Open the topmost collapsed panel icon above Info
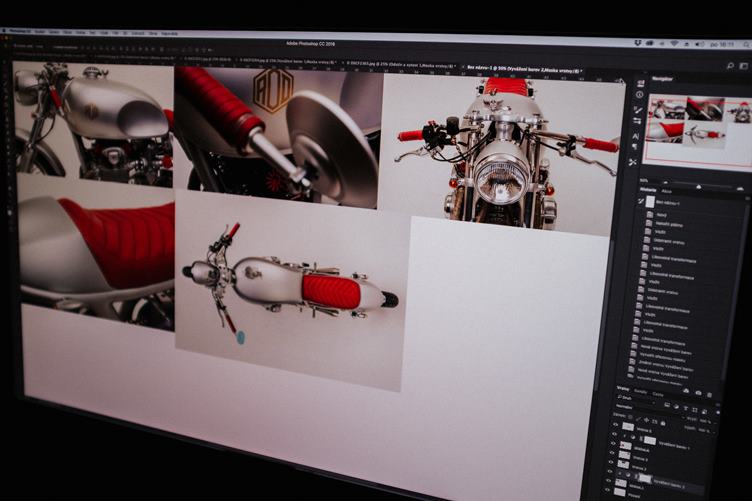This screenshot has height=501, width=752. coord(641,84)
